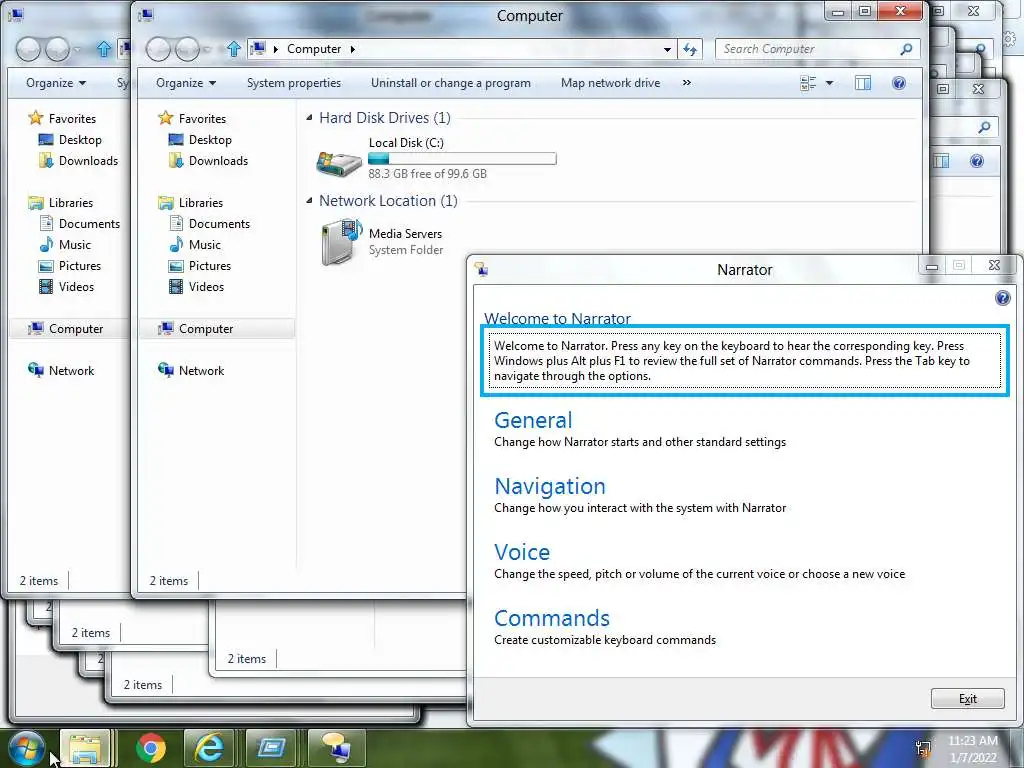Screen dimensions: 1024x768
Task: Click the Forward button in front Computer window
Action: pos(187,49)
